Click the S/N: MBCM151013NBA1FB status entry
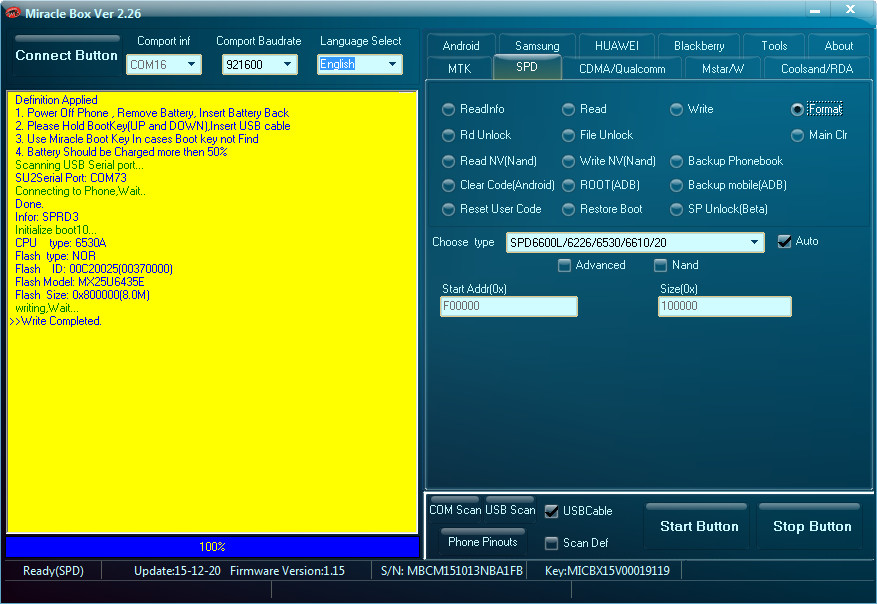Screen dimensions: 877x604 tap(451, 571)
